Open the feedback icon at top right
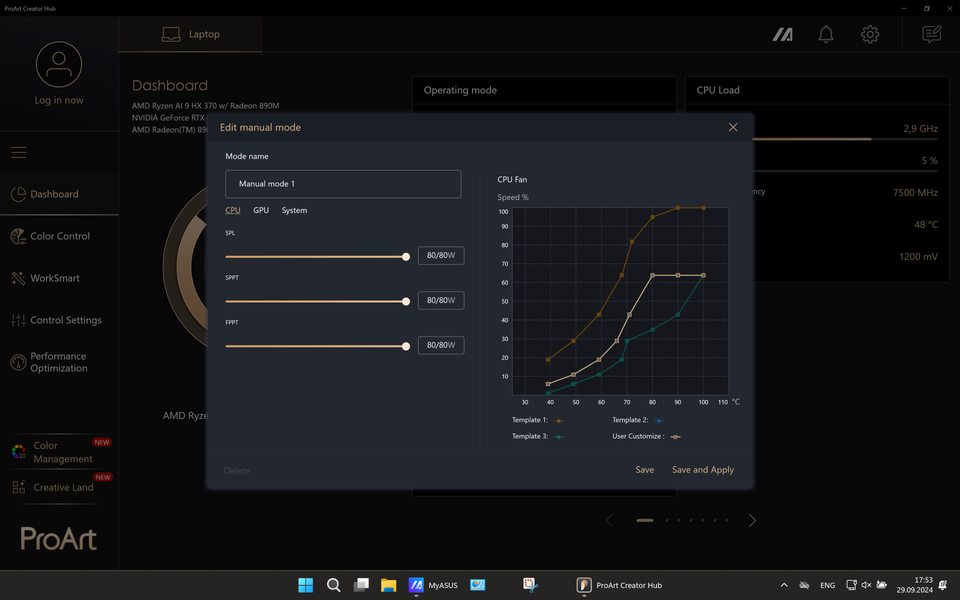Image resolution: width=960 pixels, height=600 pixels. 931,34
